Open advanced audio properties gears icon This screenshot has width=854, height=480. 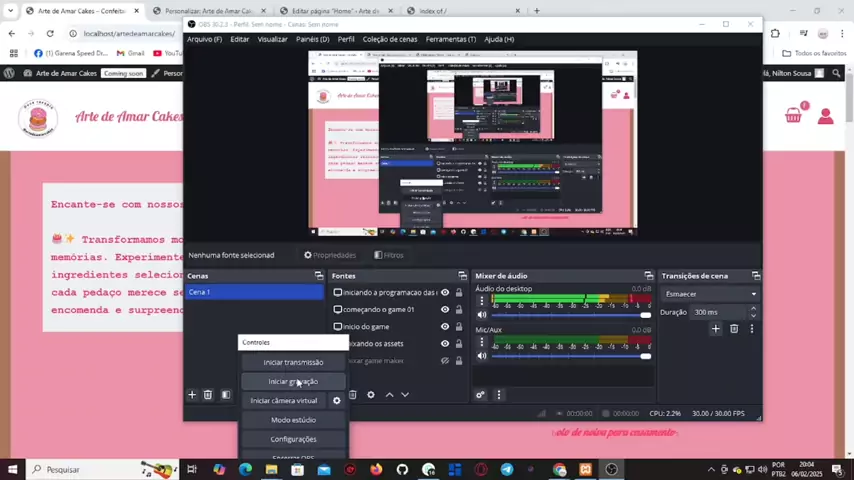tap(480, 395)
